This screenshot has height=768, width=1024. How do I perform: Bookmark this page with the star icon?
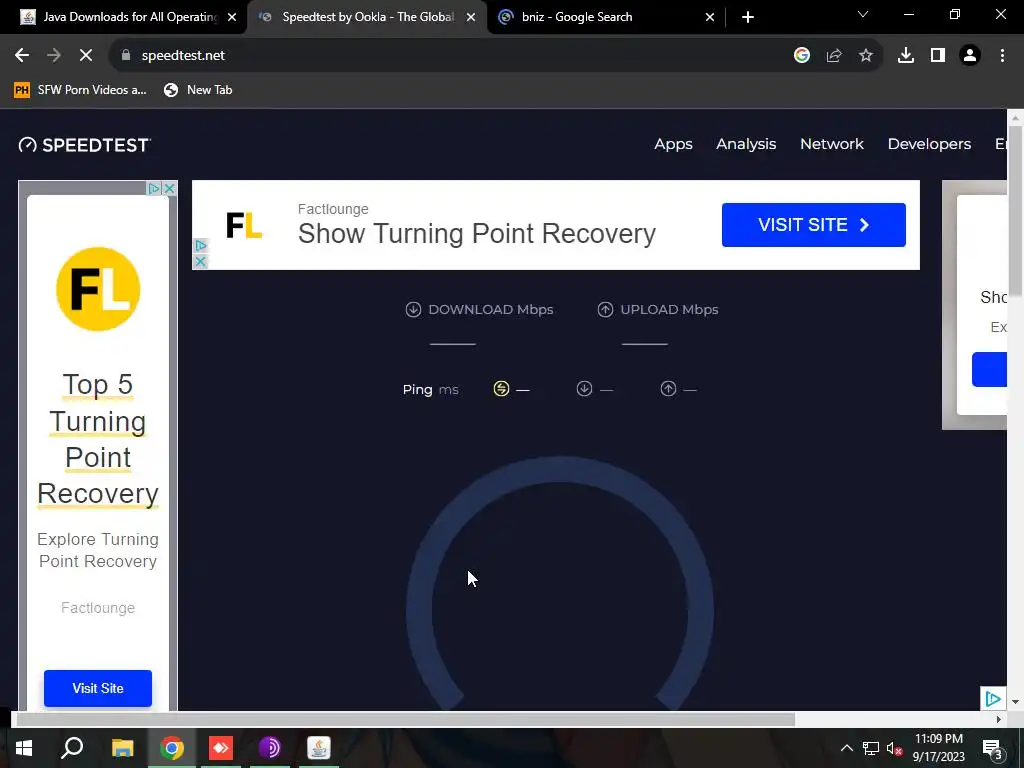866,56
